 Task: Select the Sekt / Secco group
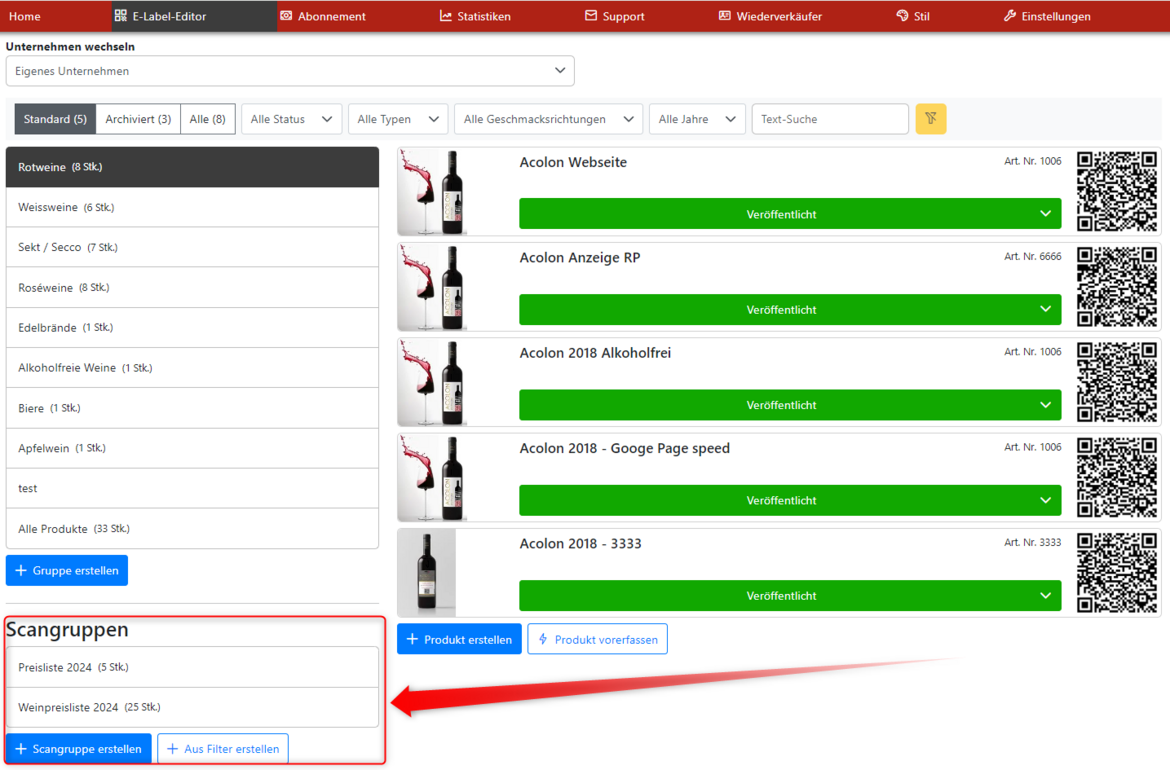coord(193,248)
